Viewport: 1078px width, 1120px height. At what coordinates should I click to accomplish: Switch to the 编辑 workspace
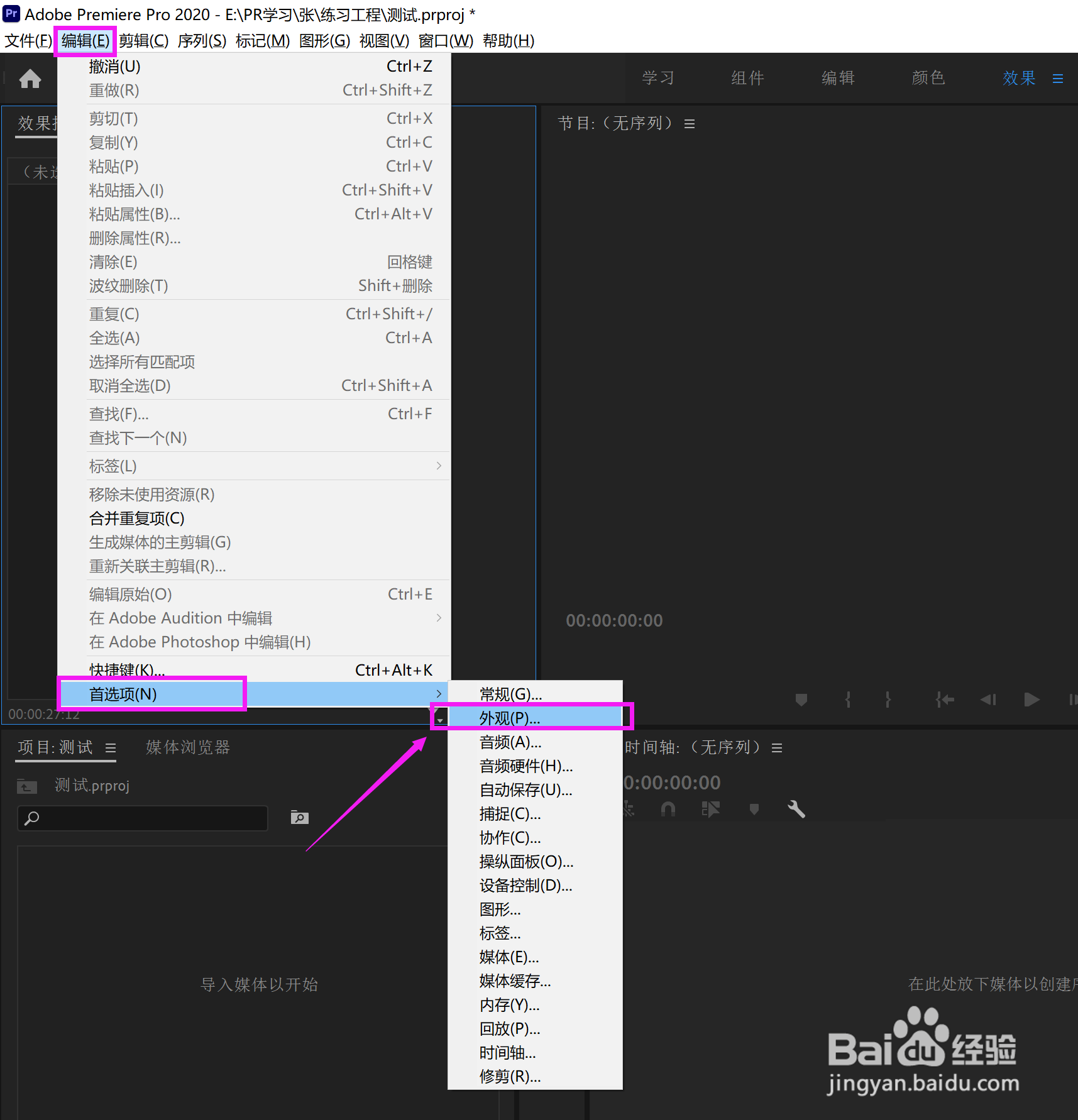tap(838, 78)
